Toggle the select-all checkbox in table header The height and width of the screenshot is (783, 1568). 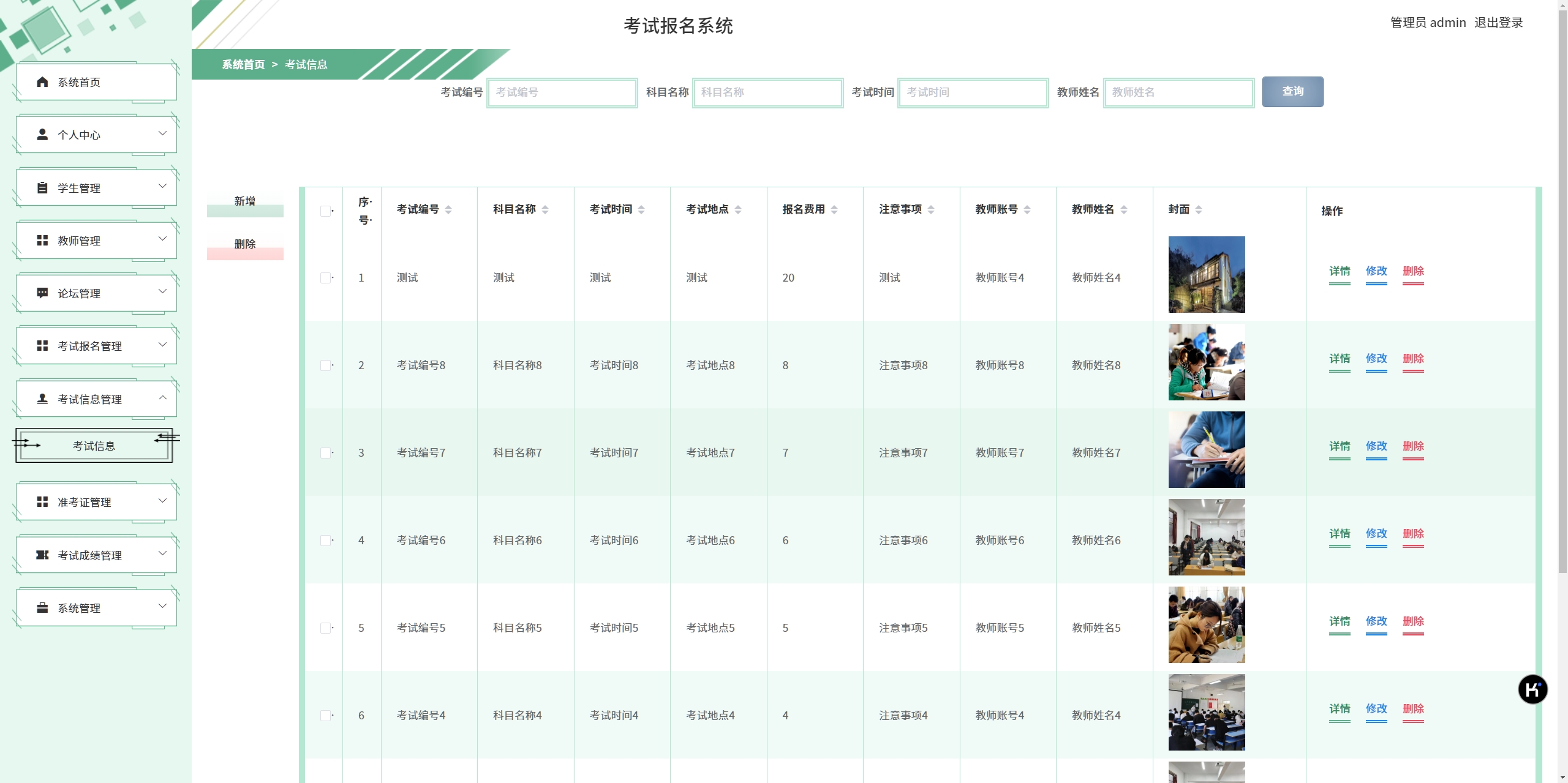325,211
